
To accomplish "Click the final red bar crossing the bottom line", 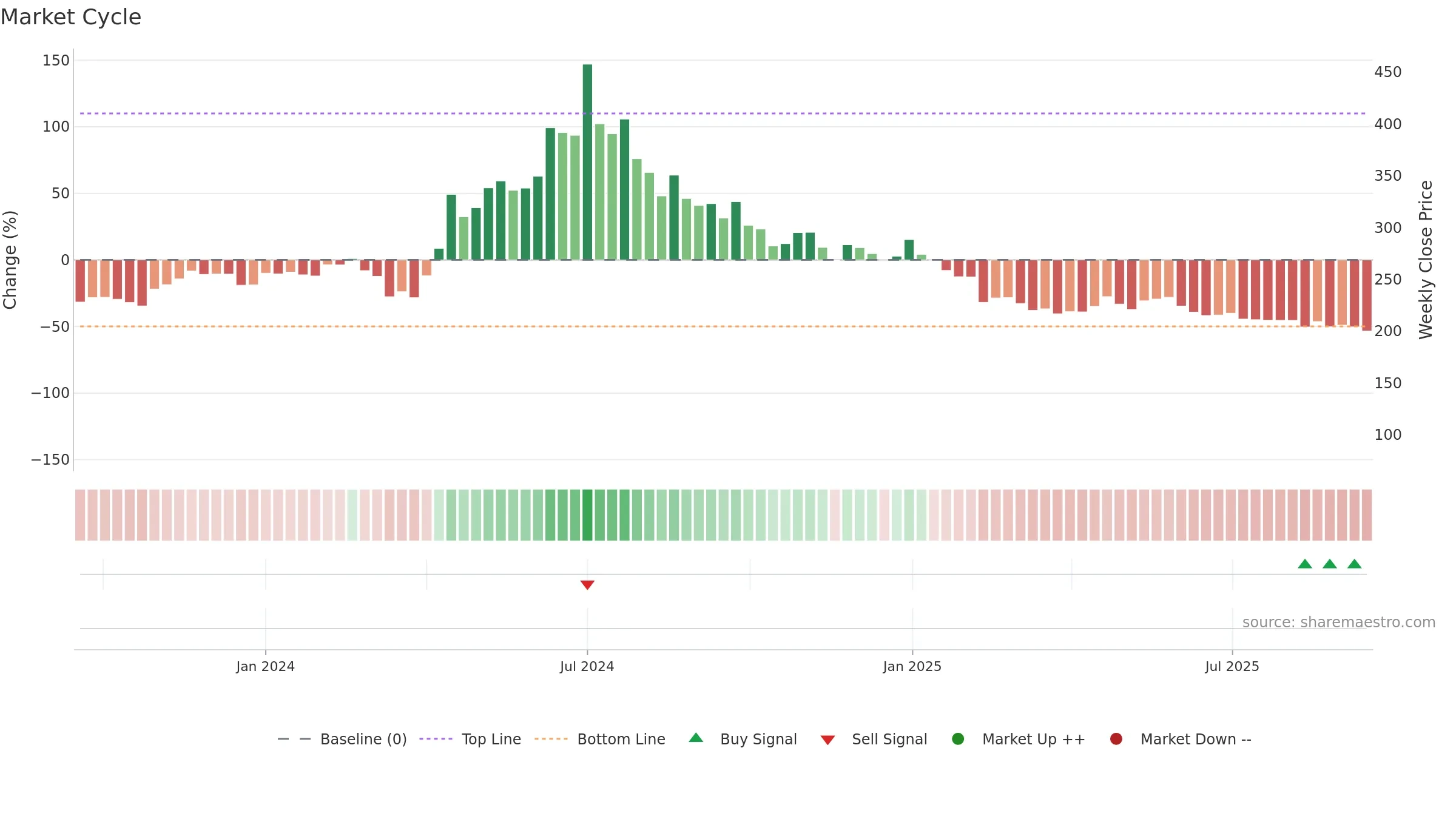I will (x=1367, y=295).
